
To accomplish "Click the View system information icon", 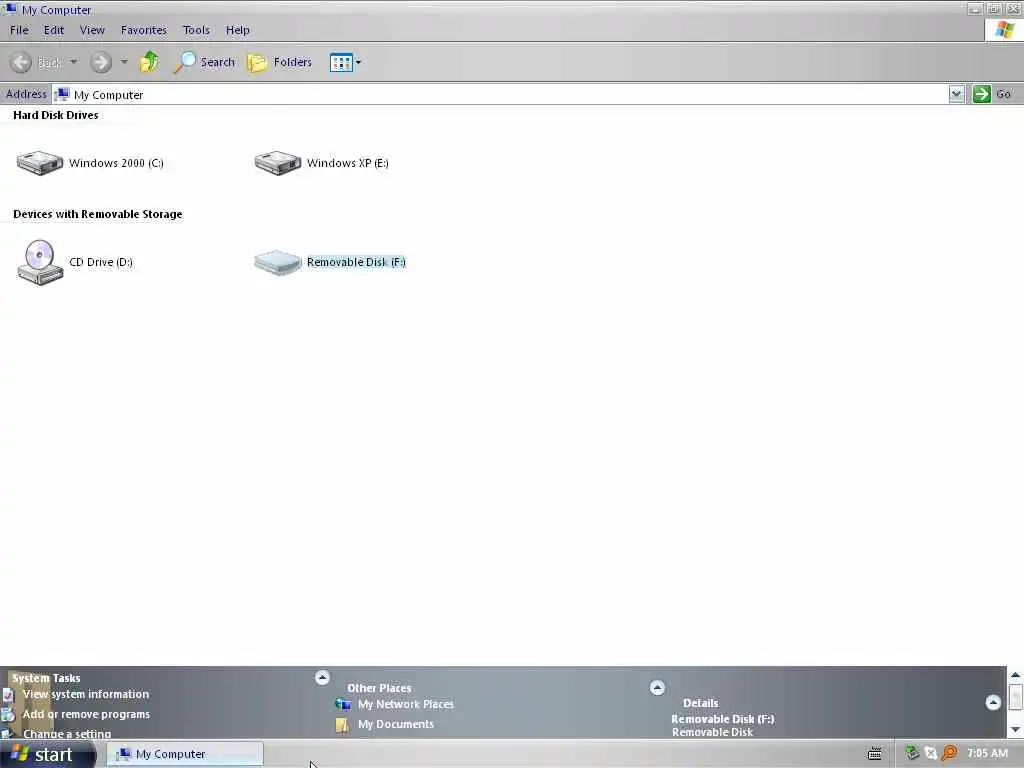I will [8, 695].
